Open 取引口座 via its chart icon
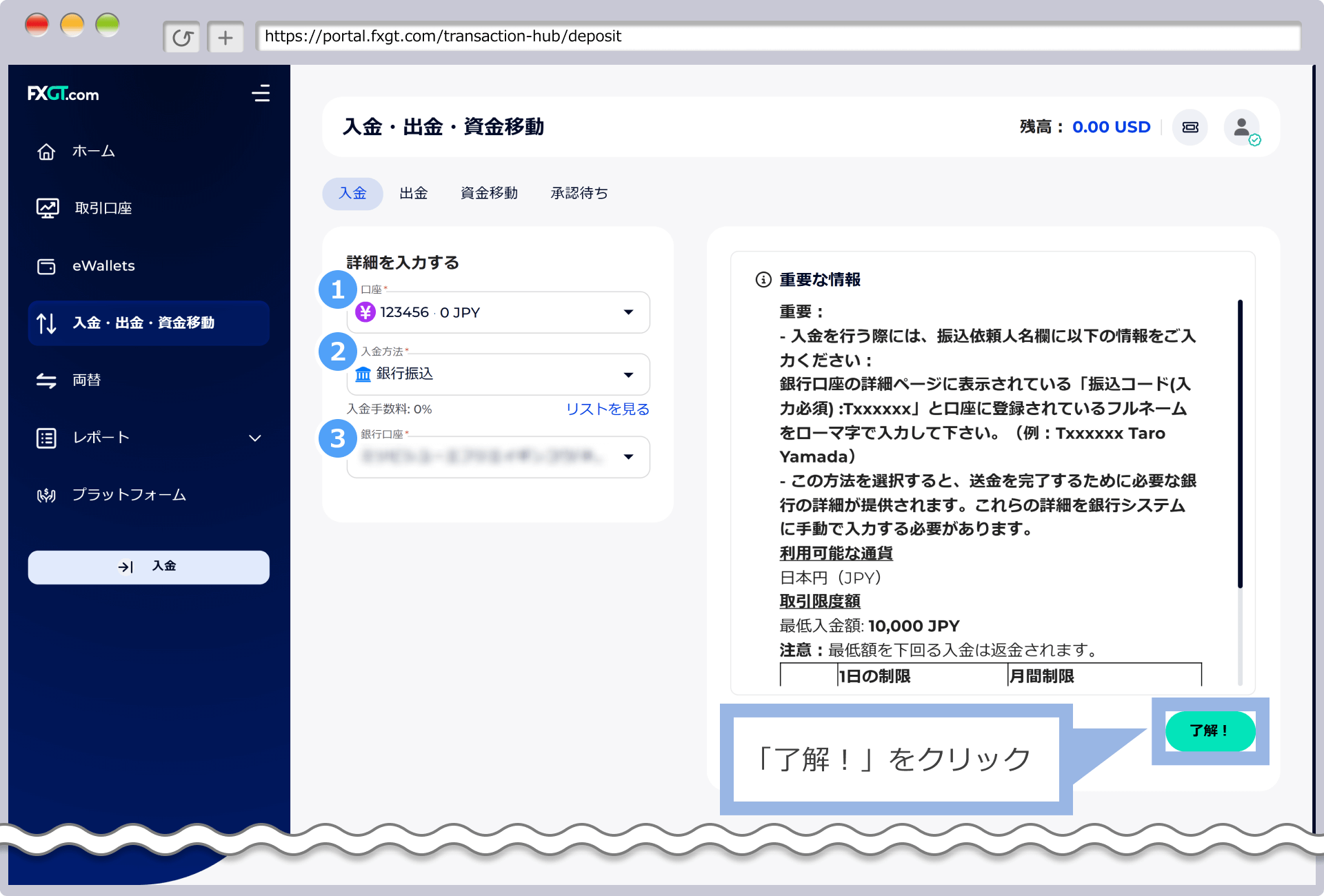Viewport: 1324px width, 896px height. tap(46, 207)
